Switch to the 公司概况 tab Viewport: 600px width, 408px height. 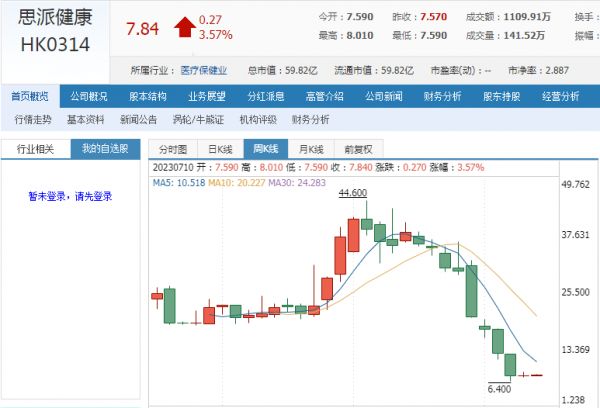tap(89, 97)
